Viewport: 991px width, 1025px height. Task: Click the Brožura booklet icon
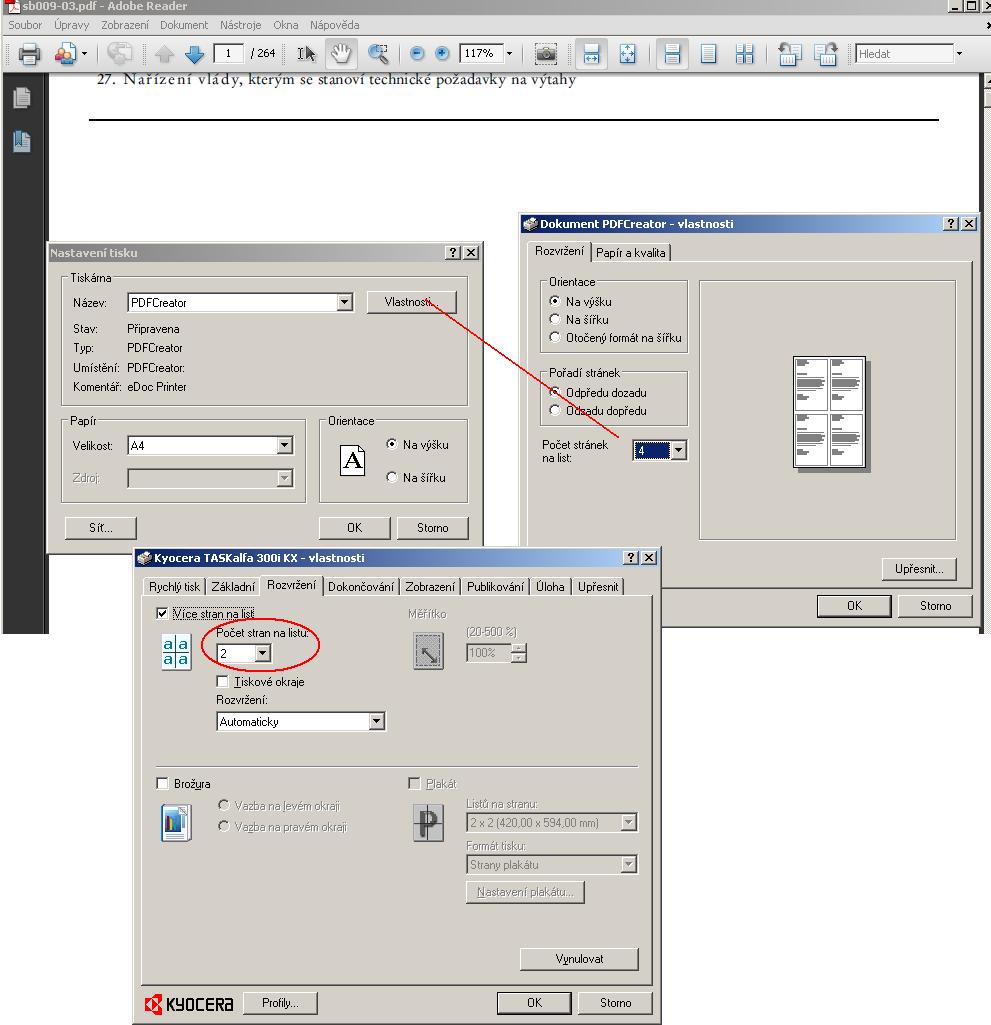[176, 822]
